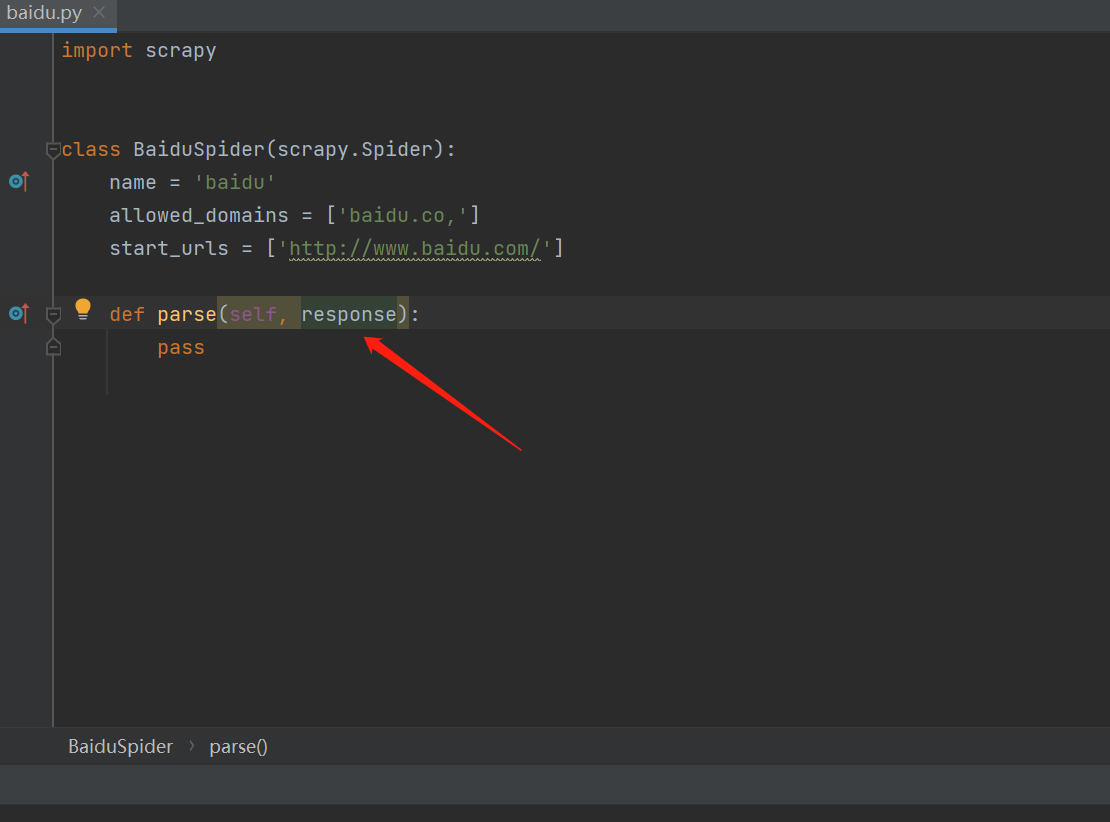Click the name variable assignment

point(132,183)
